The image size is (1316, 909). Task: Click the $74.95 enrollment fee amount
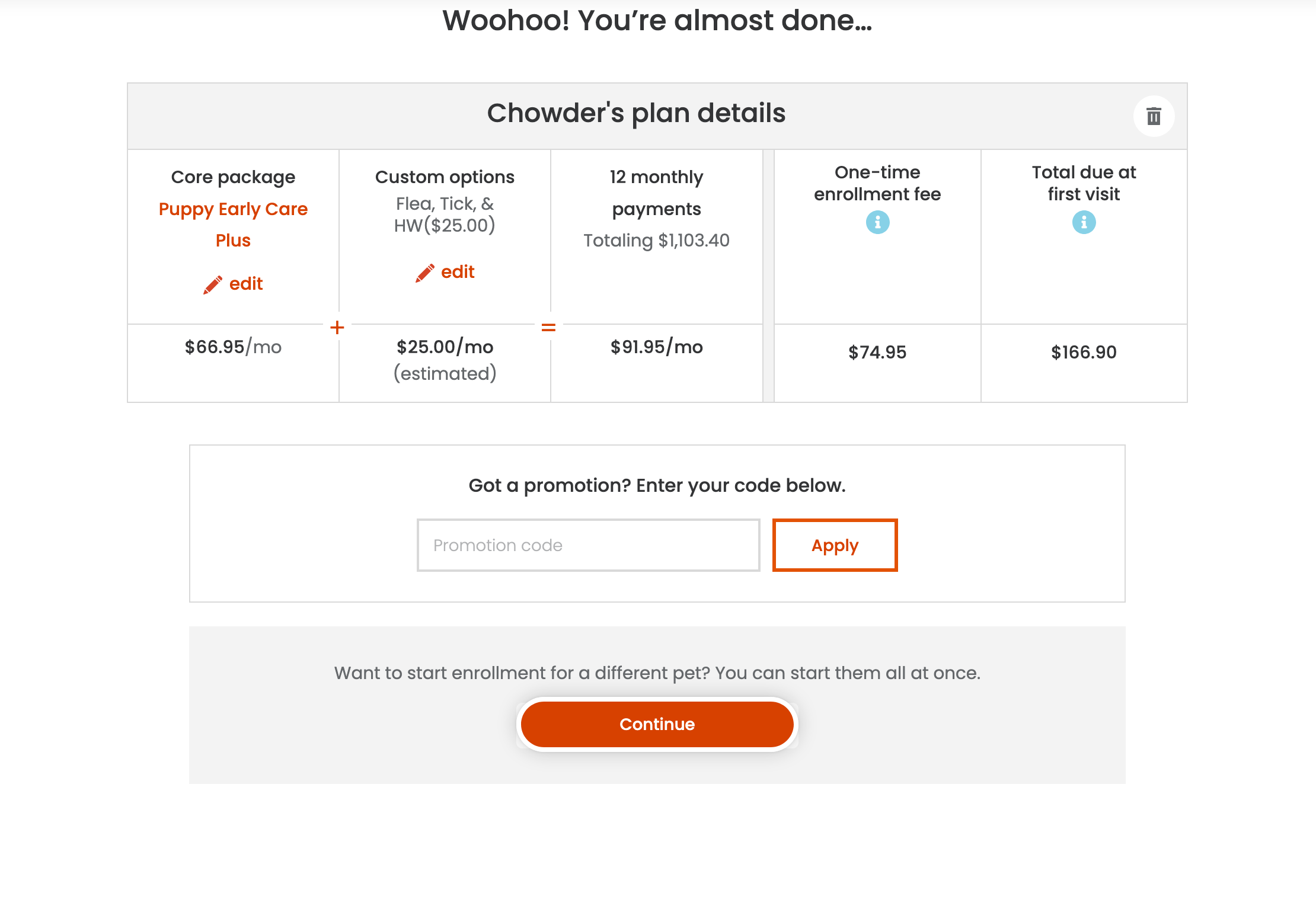[877, 353]
